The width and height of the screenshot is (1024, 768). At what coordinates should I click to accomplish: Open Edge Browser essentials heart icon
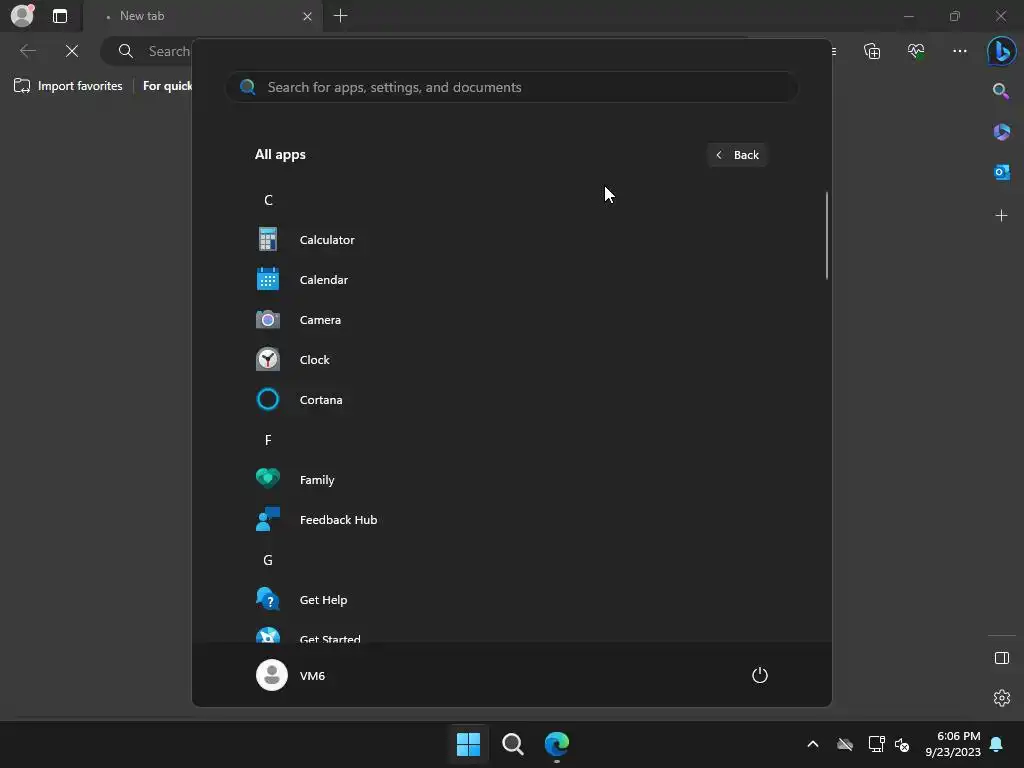click(x=916, y=51)
